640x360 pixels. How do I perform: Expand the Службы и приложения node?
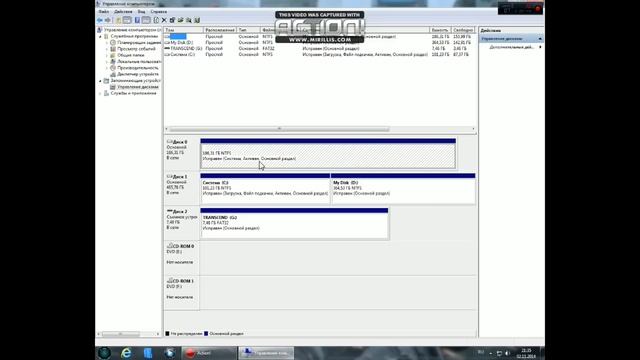tap(100, 93)
